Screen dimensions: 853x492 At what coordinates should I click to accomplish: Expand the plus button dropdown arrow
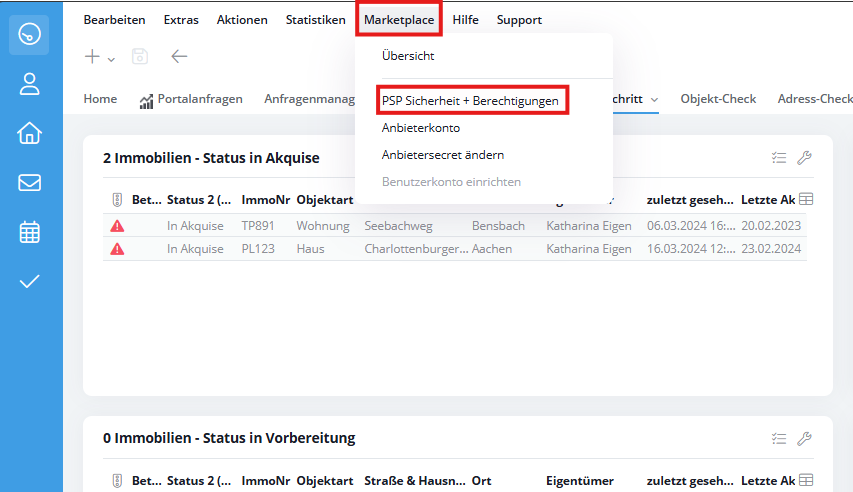click(111, 59)
